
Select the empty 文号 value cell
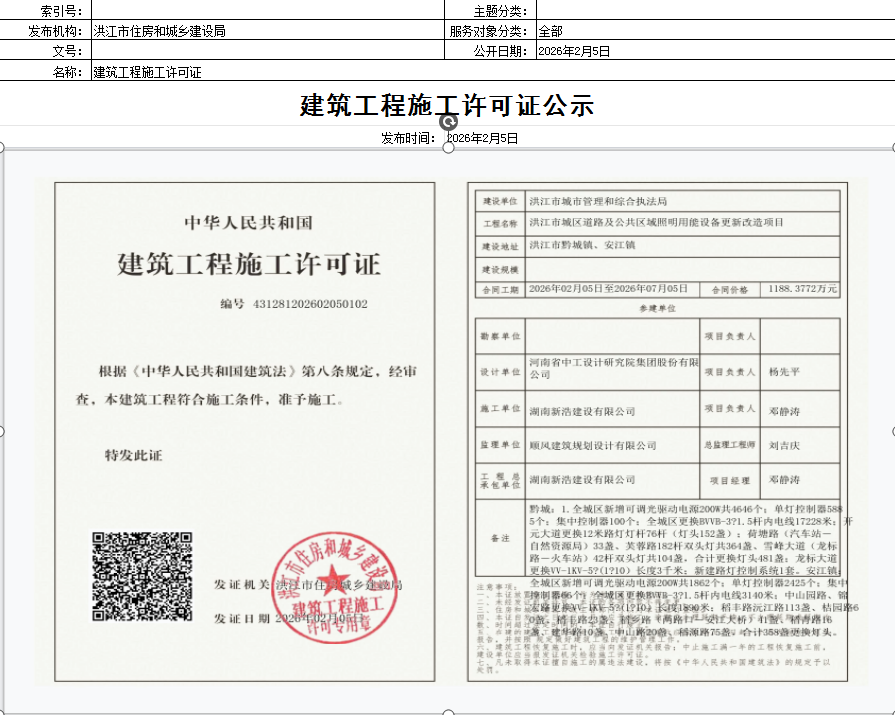point(267,51)
